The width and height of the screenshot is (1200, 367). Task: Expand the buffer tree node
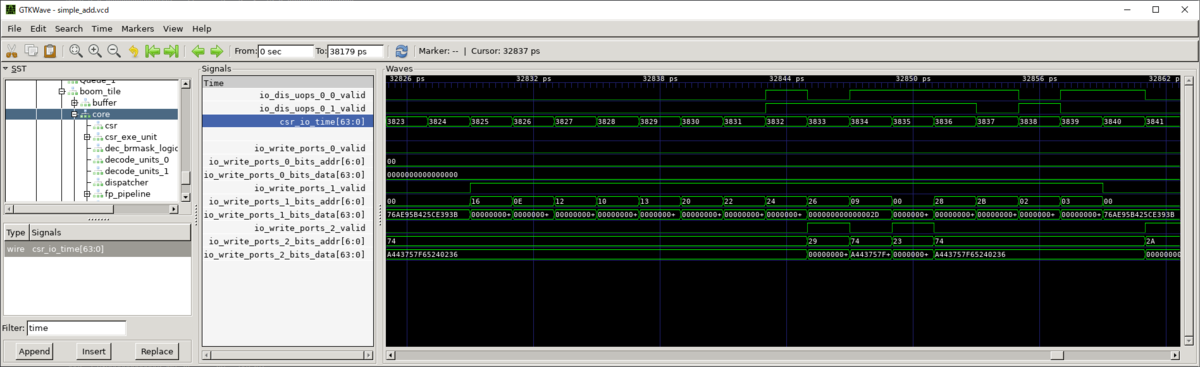[x=74, y=103]
